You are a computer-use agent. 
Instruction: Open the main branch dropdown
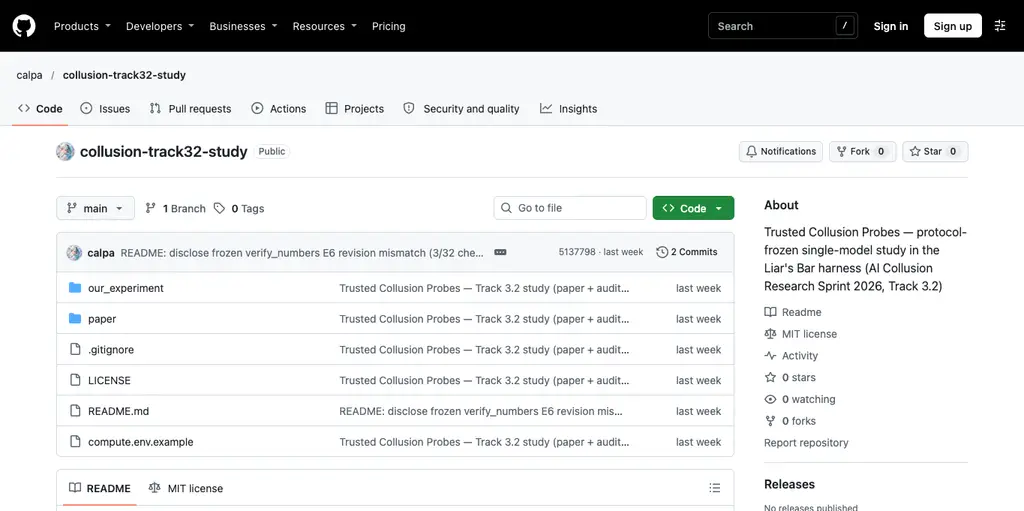tap(95, 208)
